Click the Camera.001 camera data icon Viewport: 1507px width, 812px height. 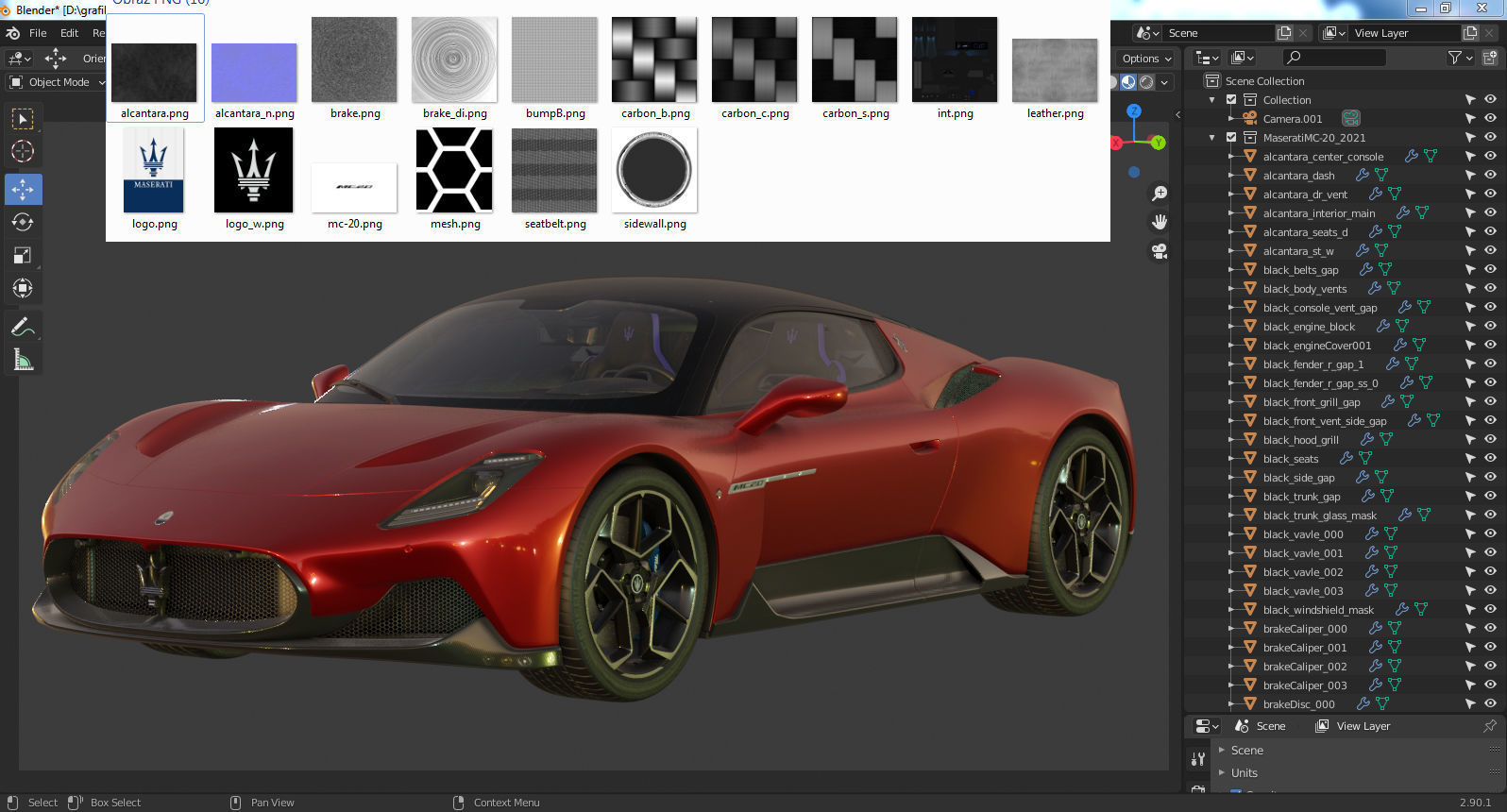pyautogui.click(x=1351, y=119)
